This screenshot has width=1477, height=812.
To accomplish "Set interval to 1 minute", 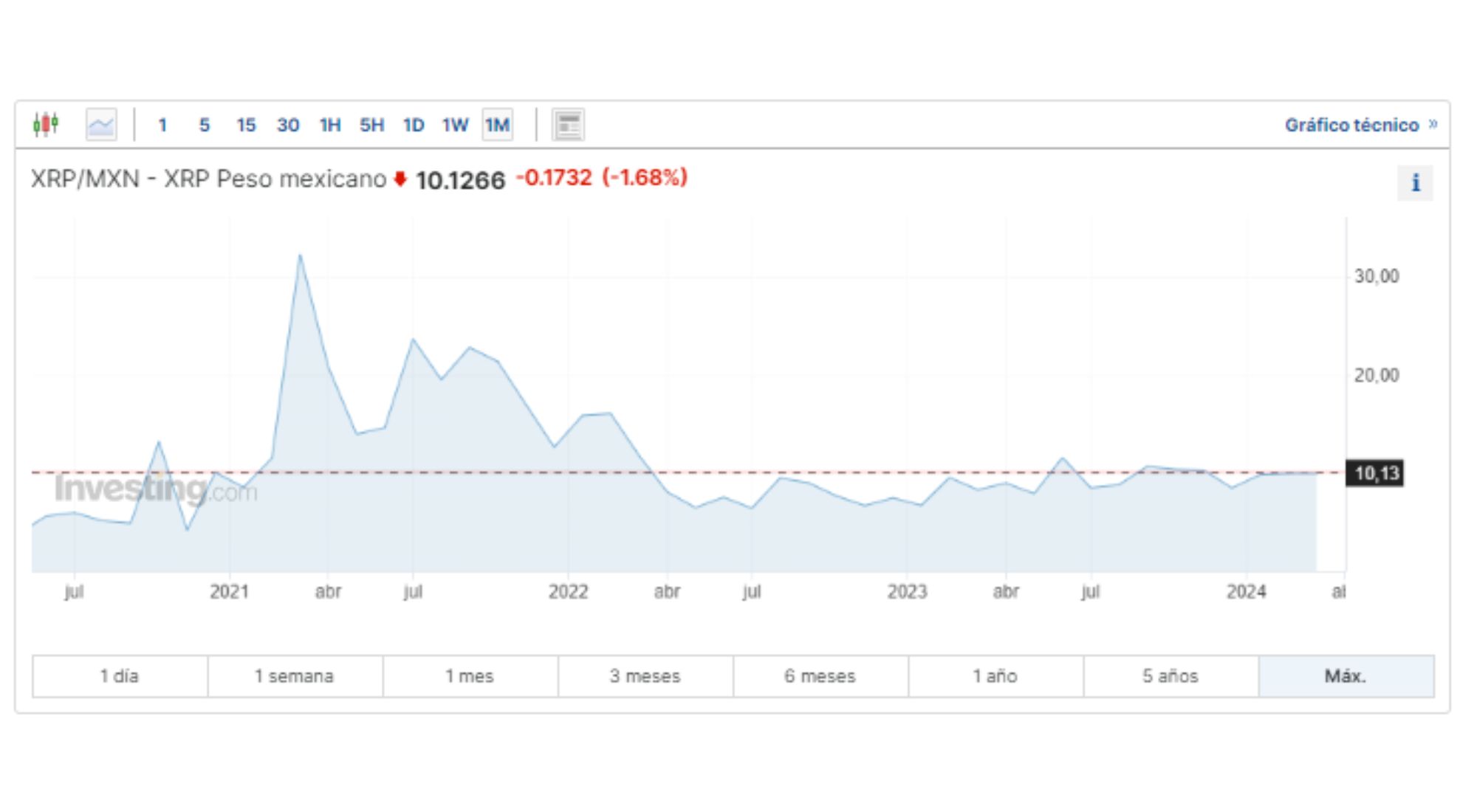I will [162, 125].
